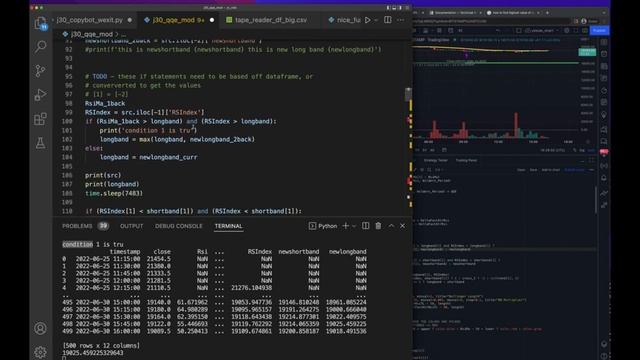Switch to the 'How to find highest value' browser tab
Viewport: 640px width, 360px height.
point(513,13)
